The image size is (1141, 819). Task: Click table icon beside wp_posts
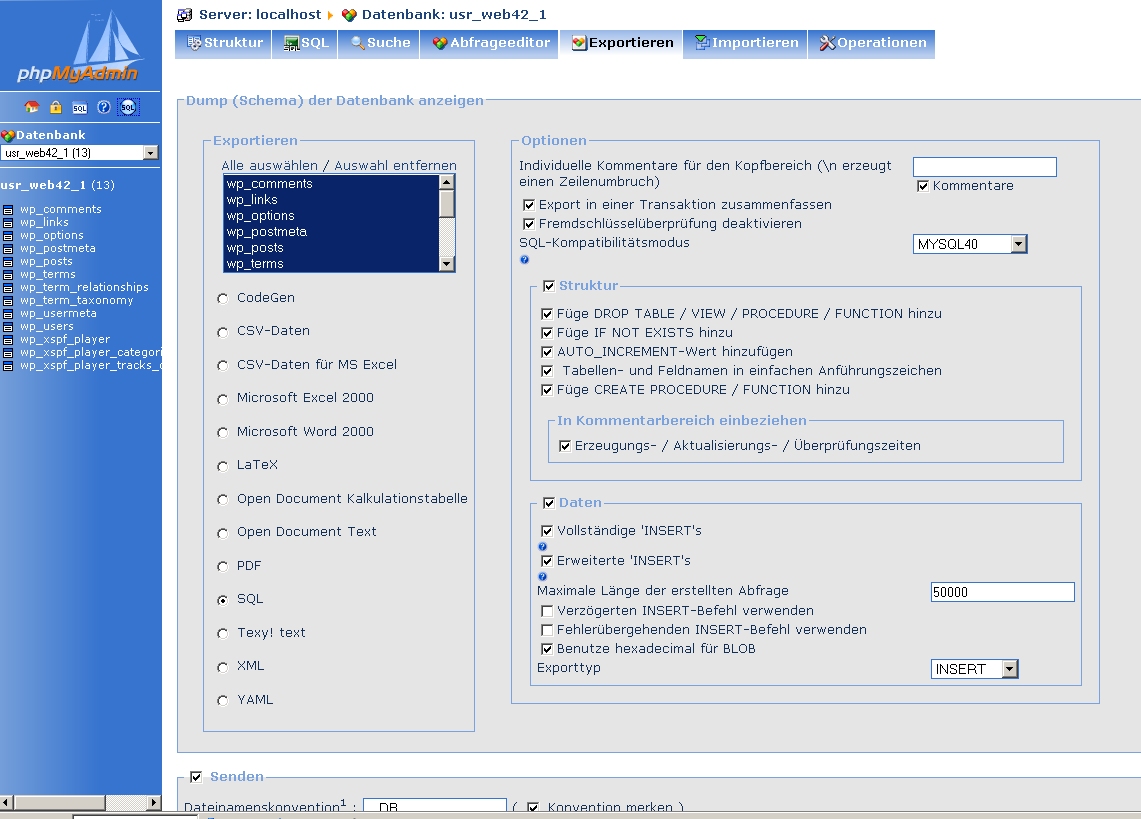point(8,262)
